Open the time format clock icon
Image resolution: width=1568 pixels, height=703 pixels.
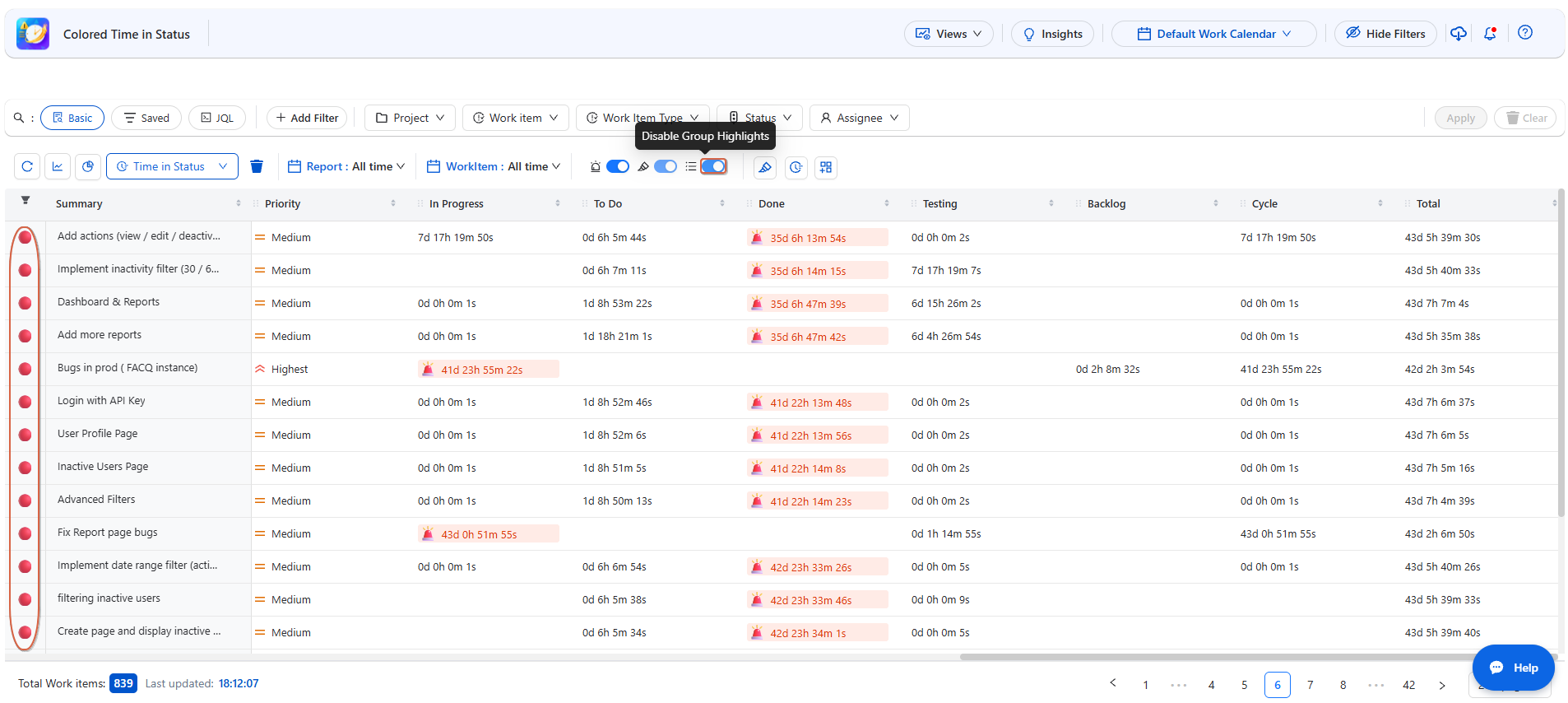click(796, 167)
